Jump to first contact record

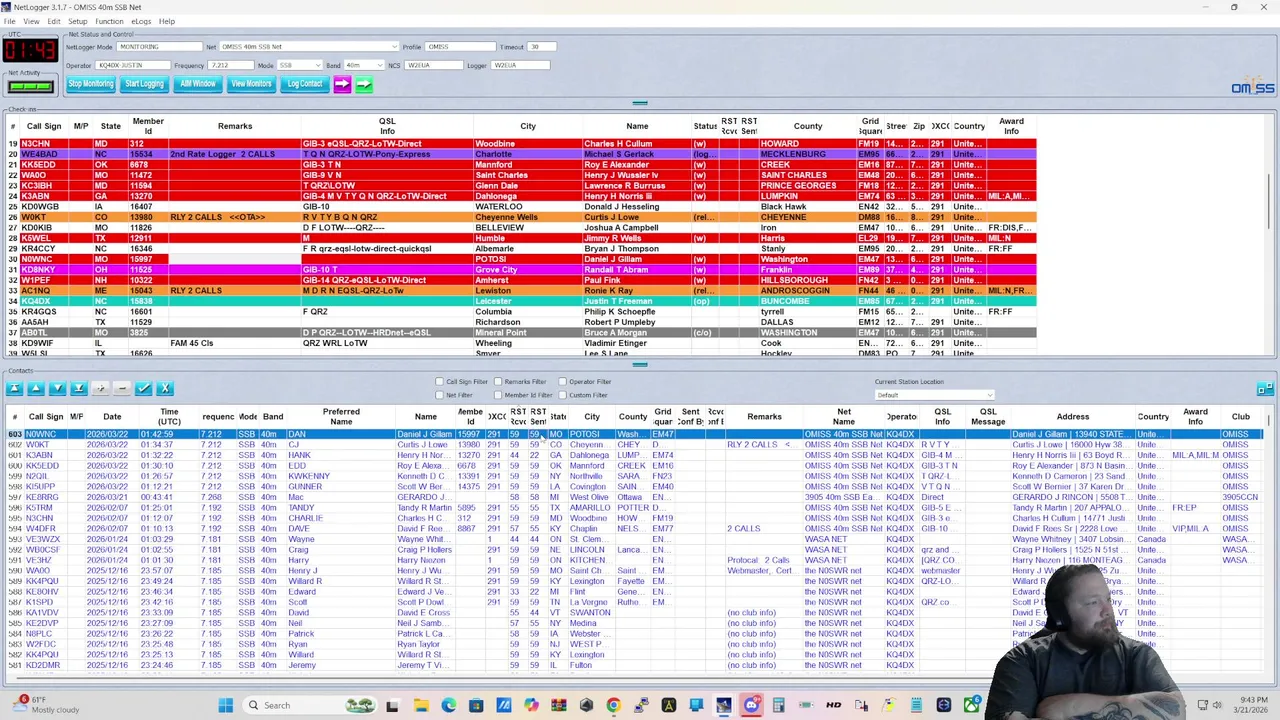point(14,388)
